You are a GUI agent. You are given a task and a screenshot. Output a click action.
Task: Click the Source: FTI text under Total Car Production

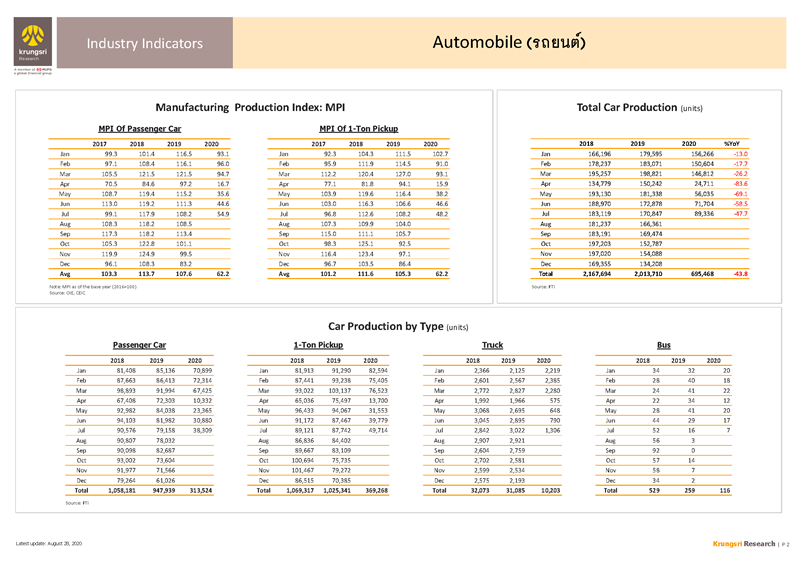549,286
